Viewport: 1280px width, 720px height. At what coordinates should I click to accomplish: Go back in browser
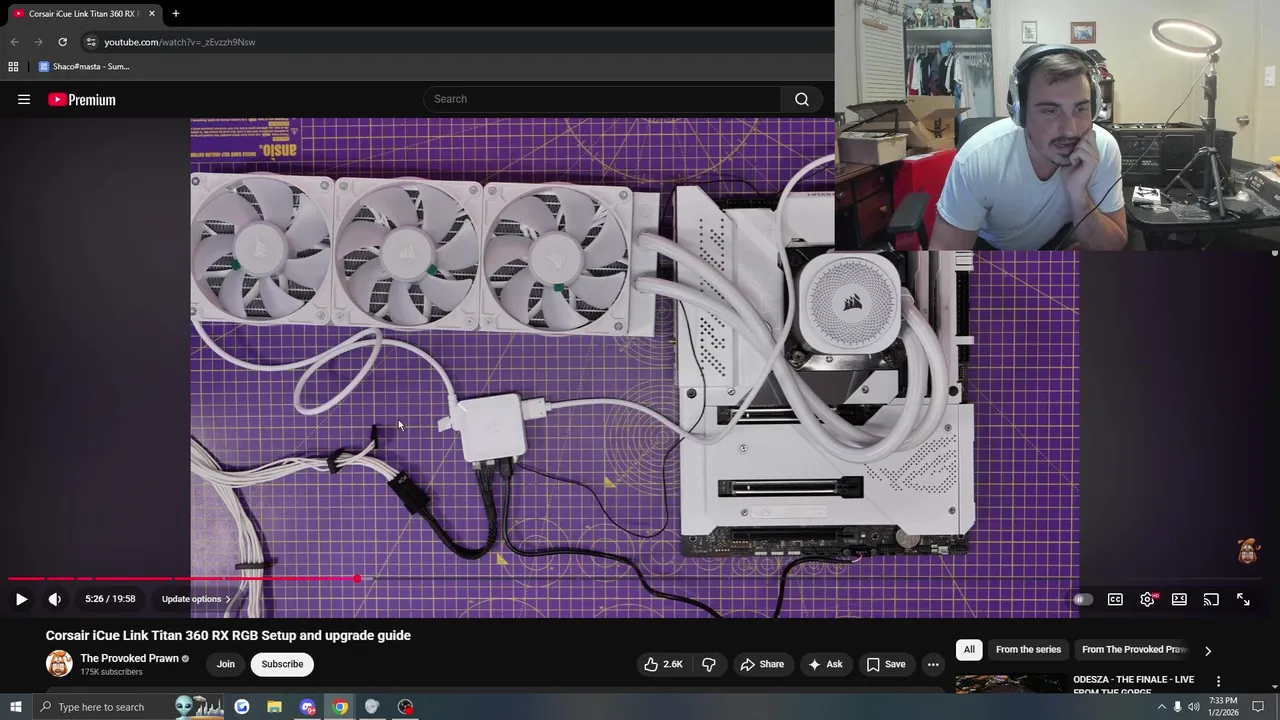[14, 42]
